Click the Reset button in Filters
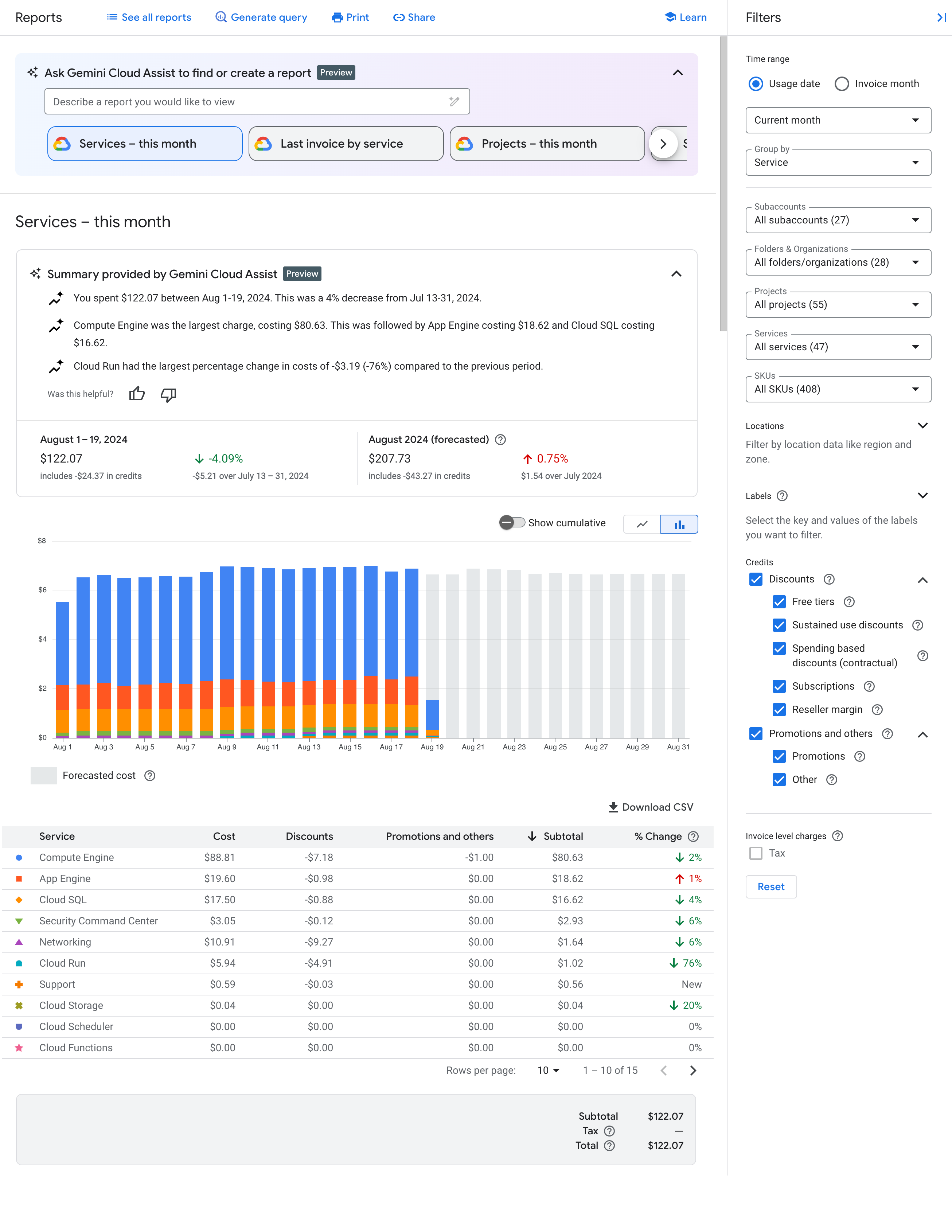The height and width of the screenshot is (1232, 952). (x=770, y=886)
